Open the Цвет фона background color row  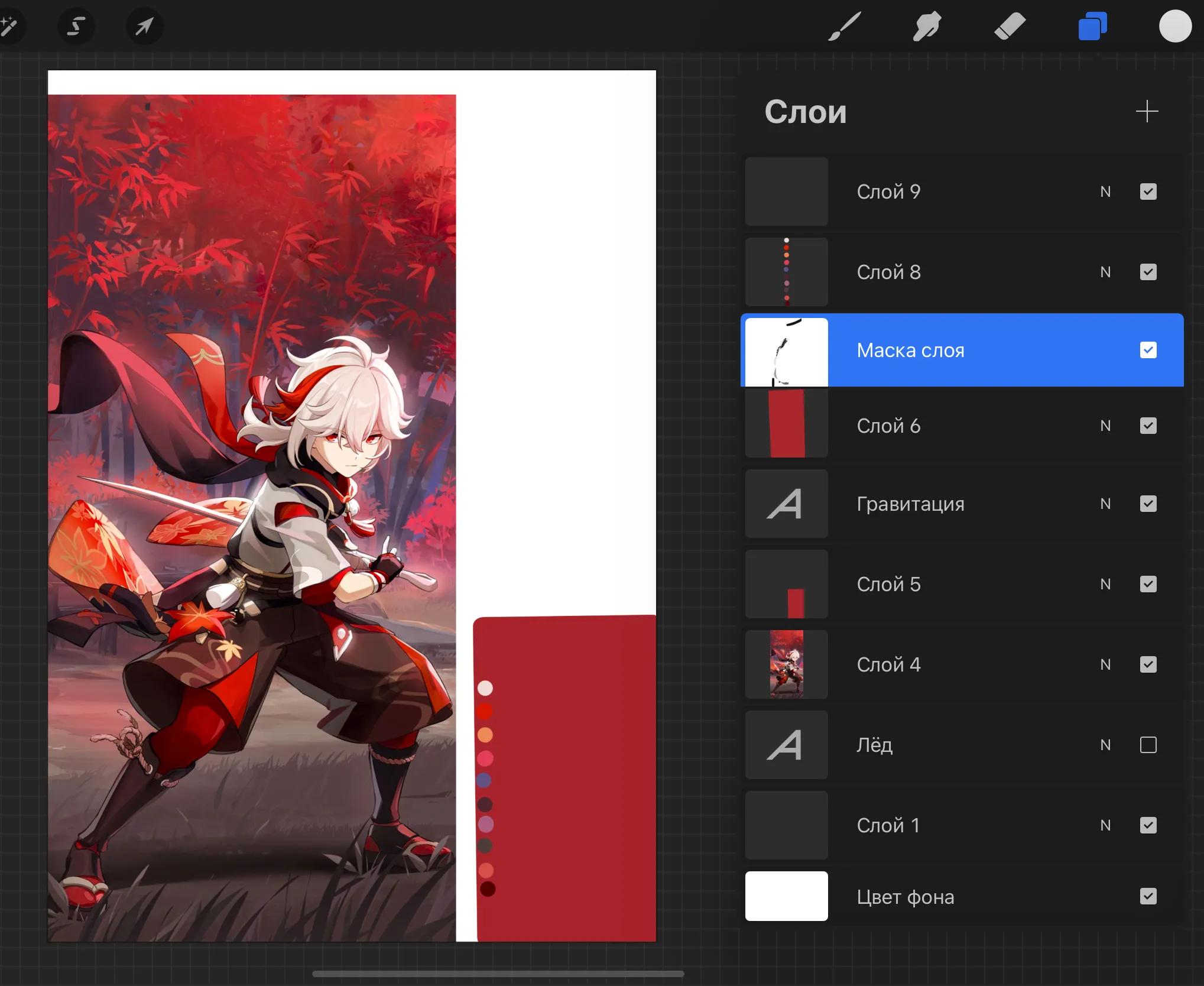(x=962, y=896)
